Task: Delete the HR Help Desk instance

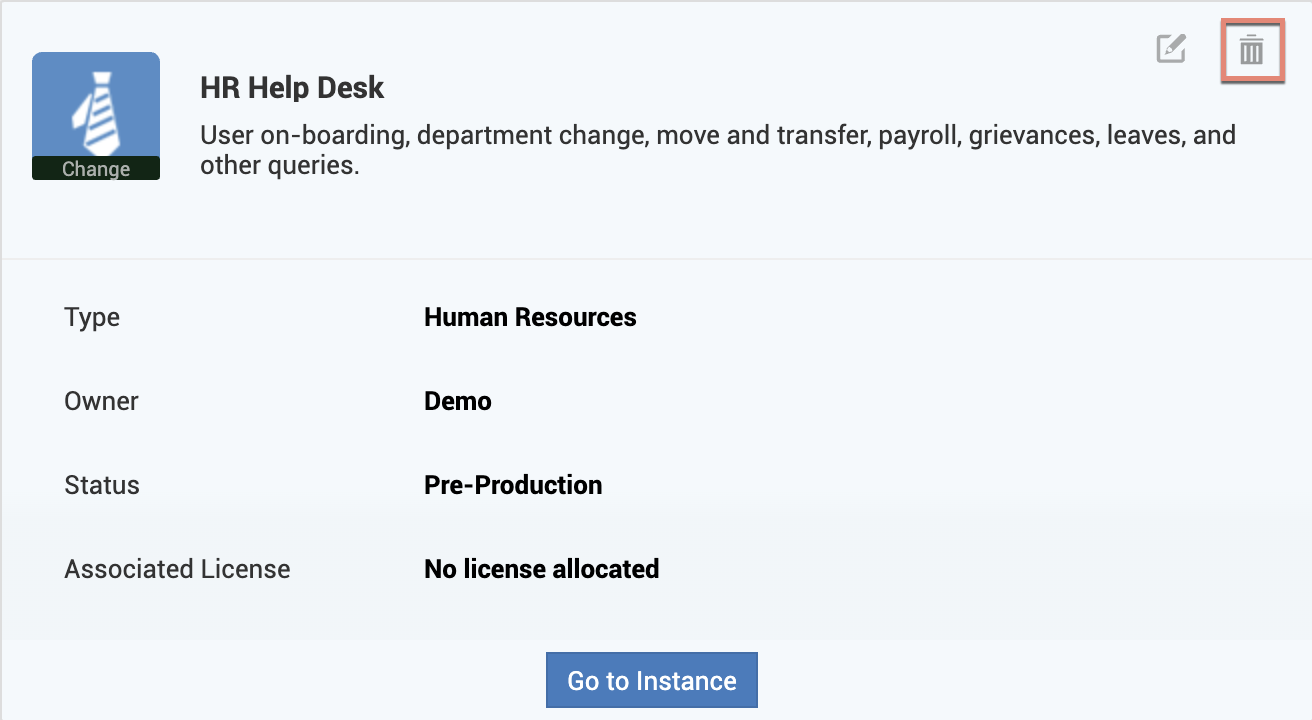Action: [x=1251, y=50]
